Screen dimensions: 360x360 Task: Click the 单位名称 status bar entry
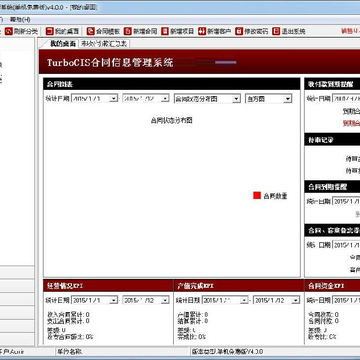[70, 351]
